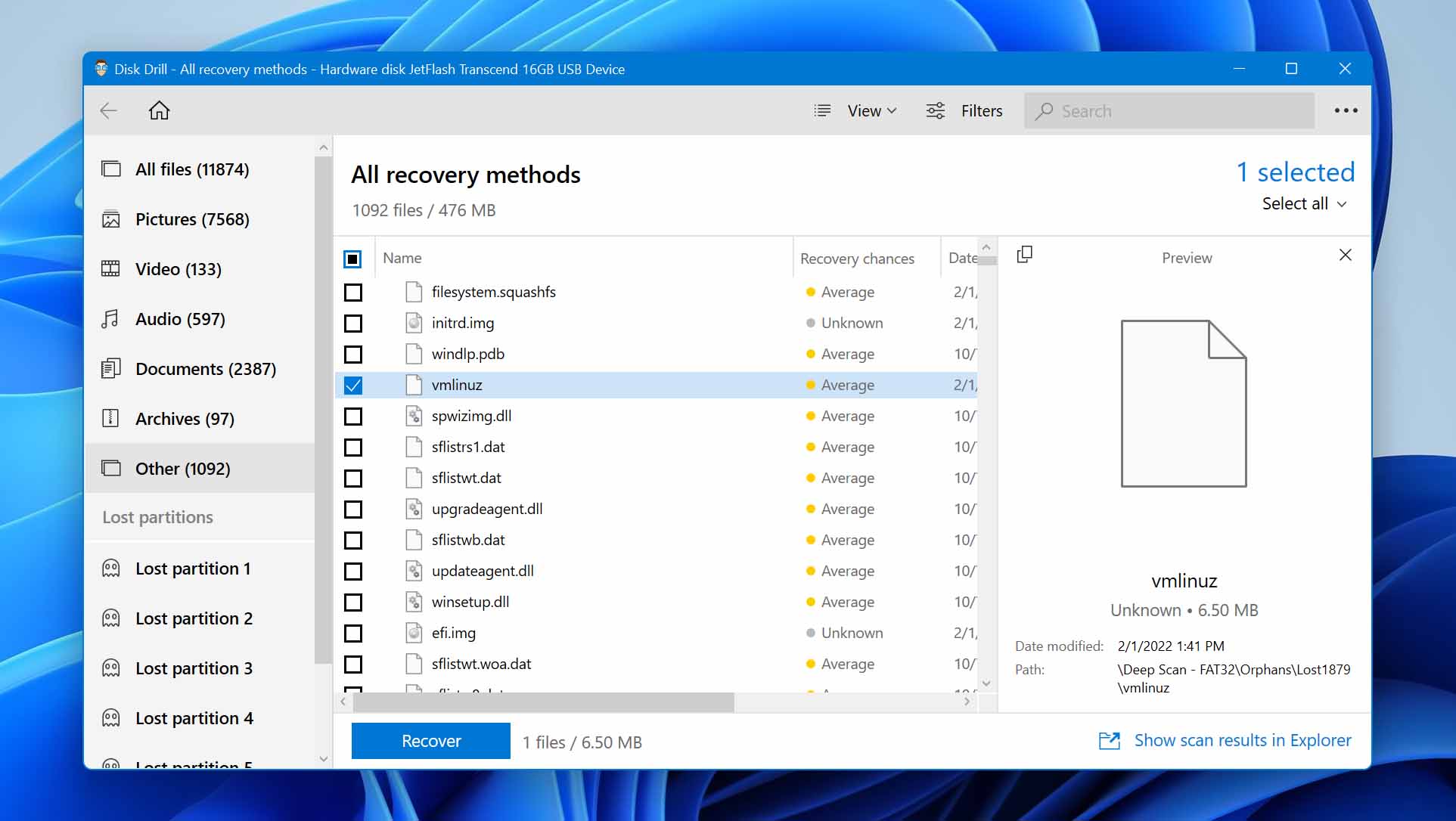Toggle checkbox for vmlinuz file selection

(354, 385)
